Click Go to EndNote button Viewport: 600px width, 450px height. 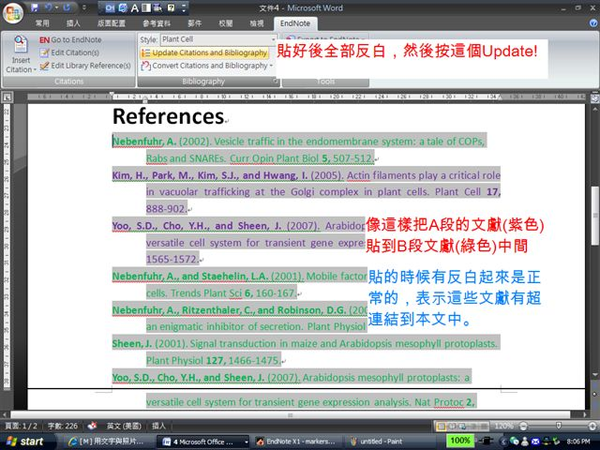pyautogui.click(x=70, y=40)
